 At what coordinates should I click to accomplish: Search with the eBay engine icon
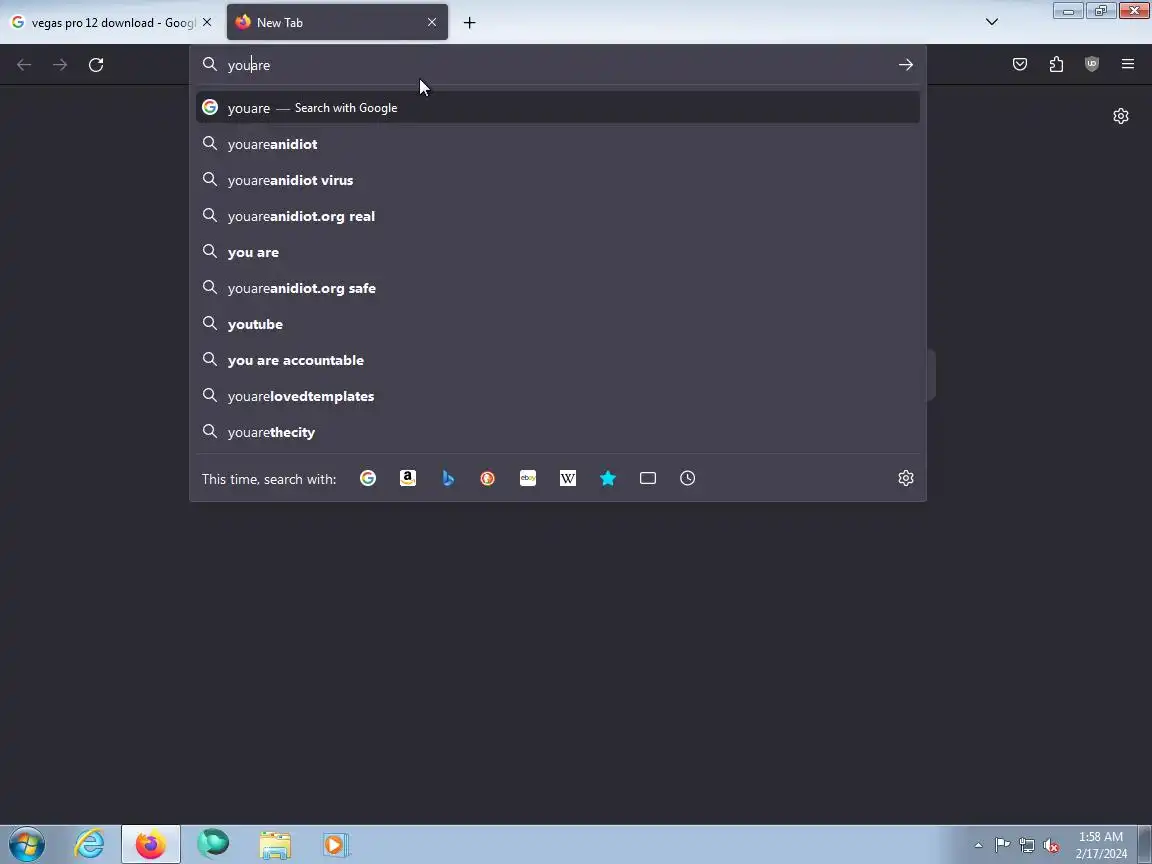click(x=528, y=478)
